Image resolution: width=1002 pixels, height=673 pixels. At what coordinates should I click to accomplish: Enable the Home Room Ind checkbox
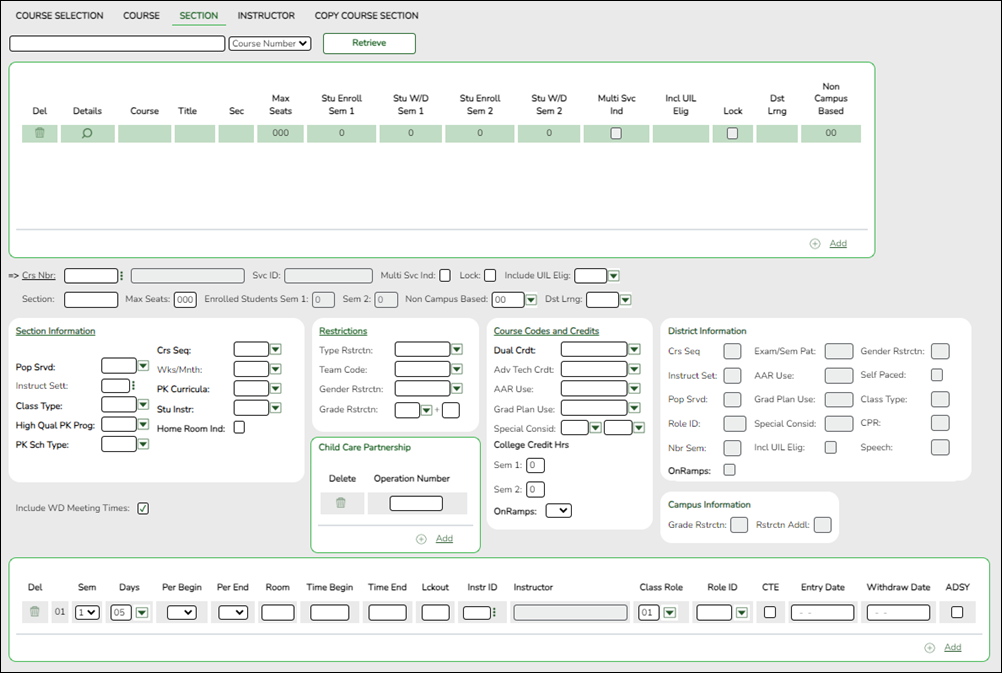tap(239, 428)
